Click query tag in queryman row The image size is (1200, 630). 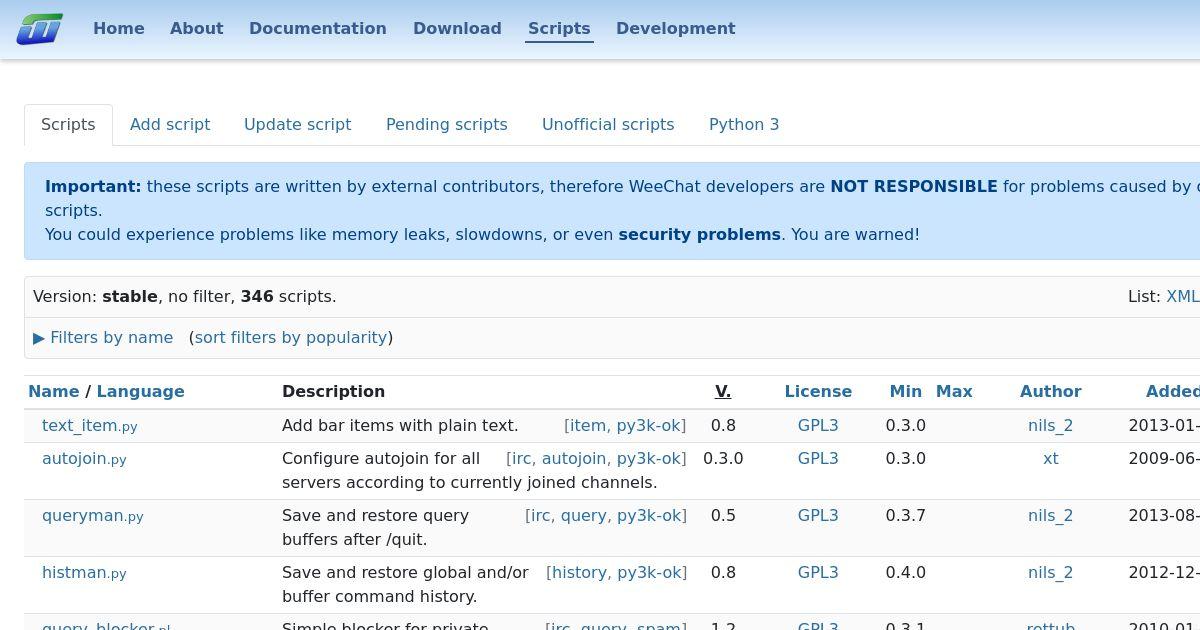584,516
